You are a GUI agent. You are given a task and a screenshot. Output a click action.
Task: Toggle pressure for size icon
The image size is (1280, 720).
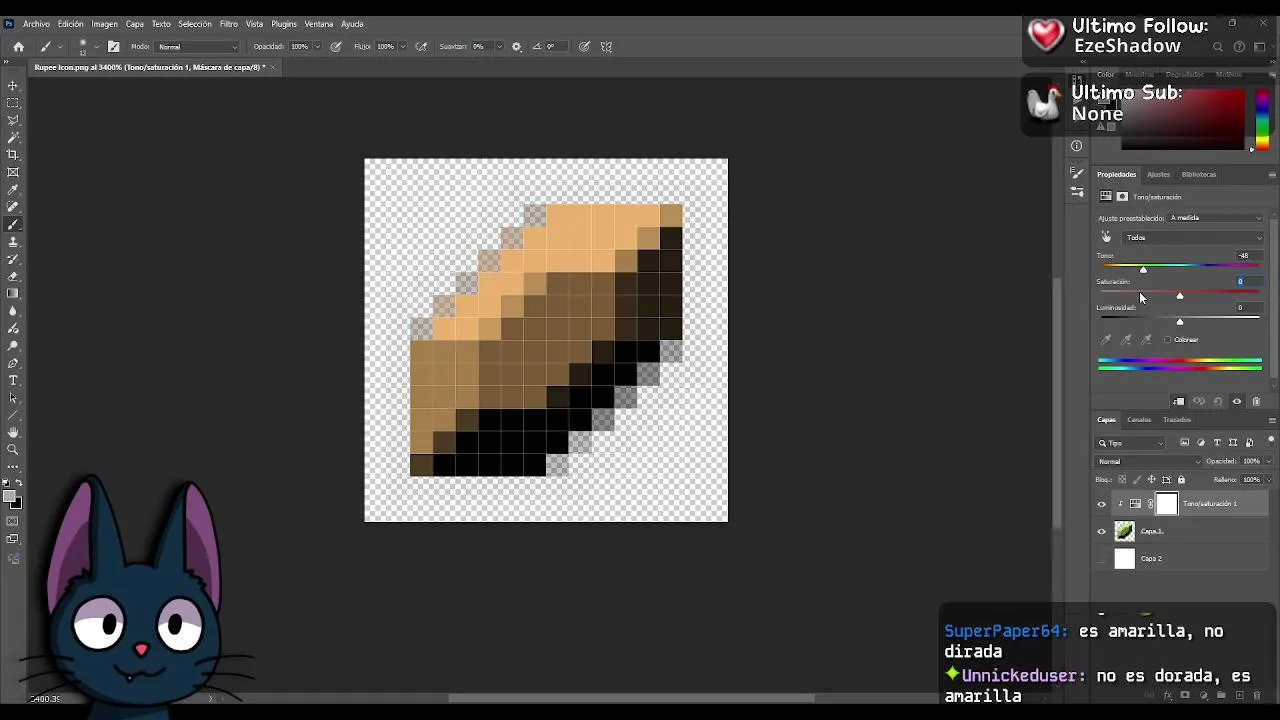pos(584,46)
